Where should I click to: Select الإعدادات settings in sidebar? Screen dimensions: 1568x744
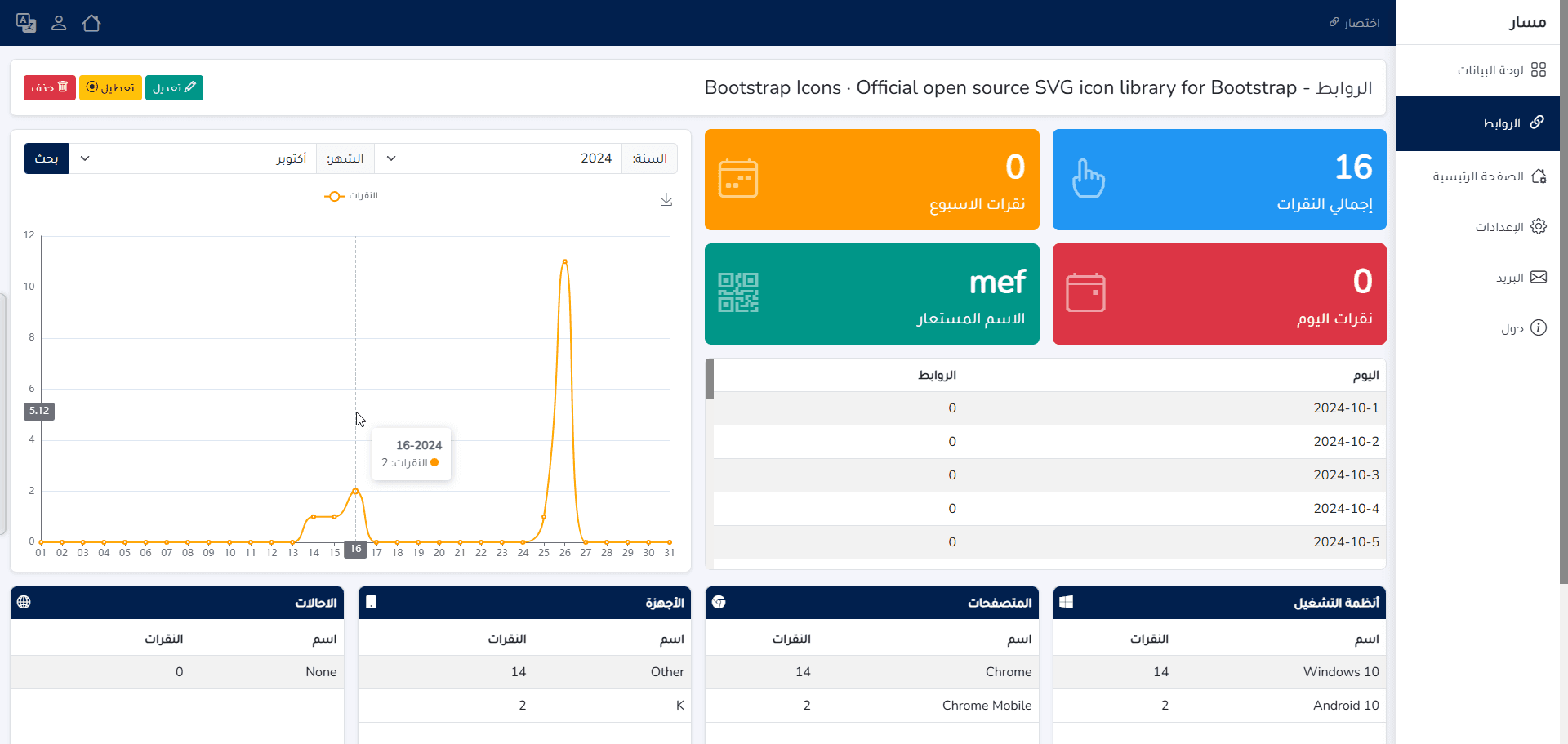click(1509, 227)
